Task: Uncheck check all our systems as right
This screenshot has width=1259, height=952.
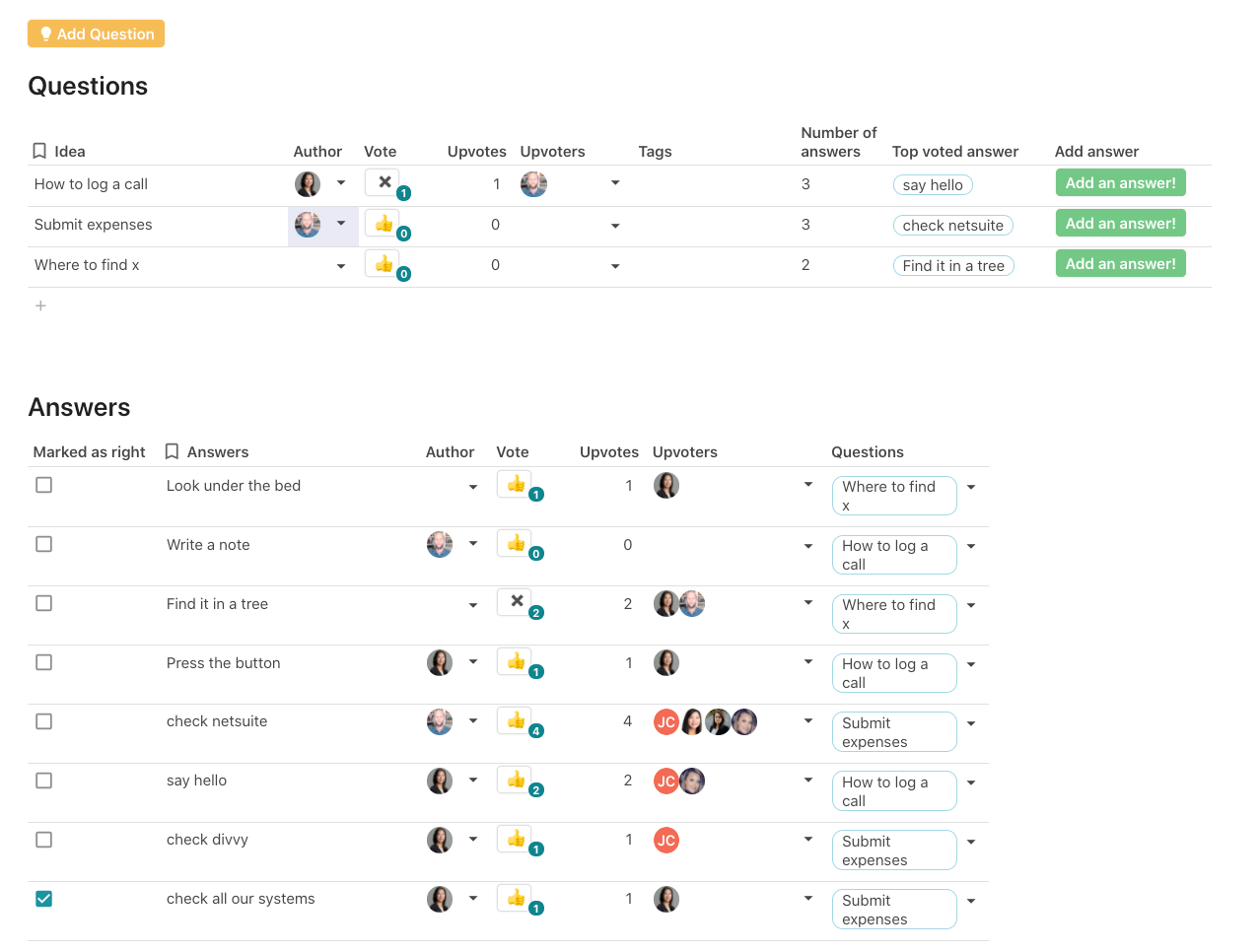Action: pos(44,899)
